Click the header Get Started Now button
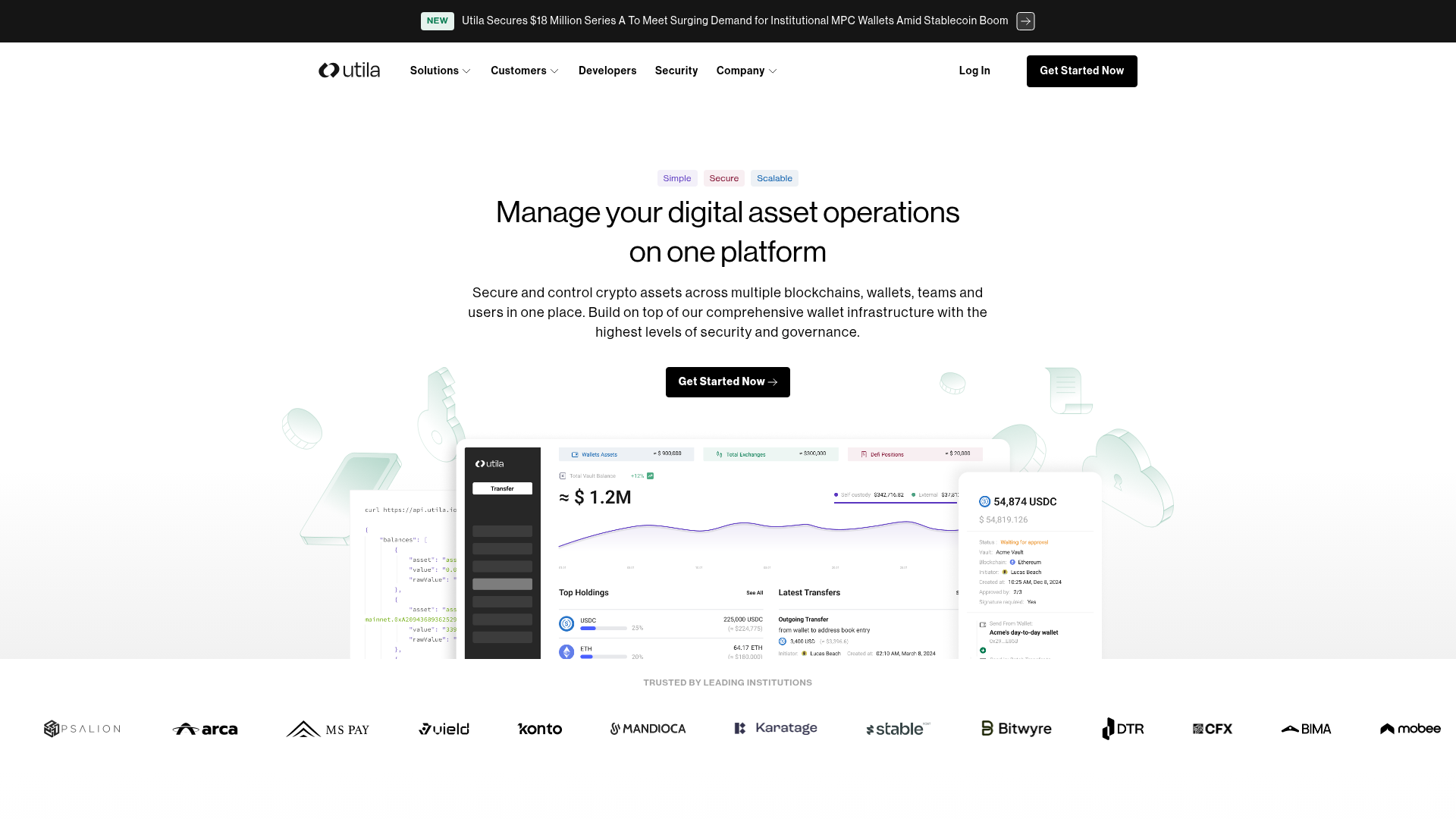Image resolution: width=1456 pixels, height=819 pixels. [x=1082, y=71]
